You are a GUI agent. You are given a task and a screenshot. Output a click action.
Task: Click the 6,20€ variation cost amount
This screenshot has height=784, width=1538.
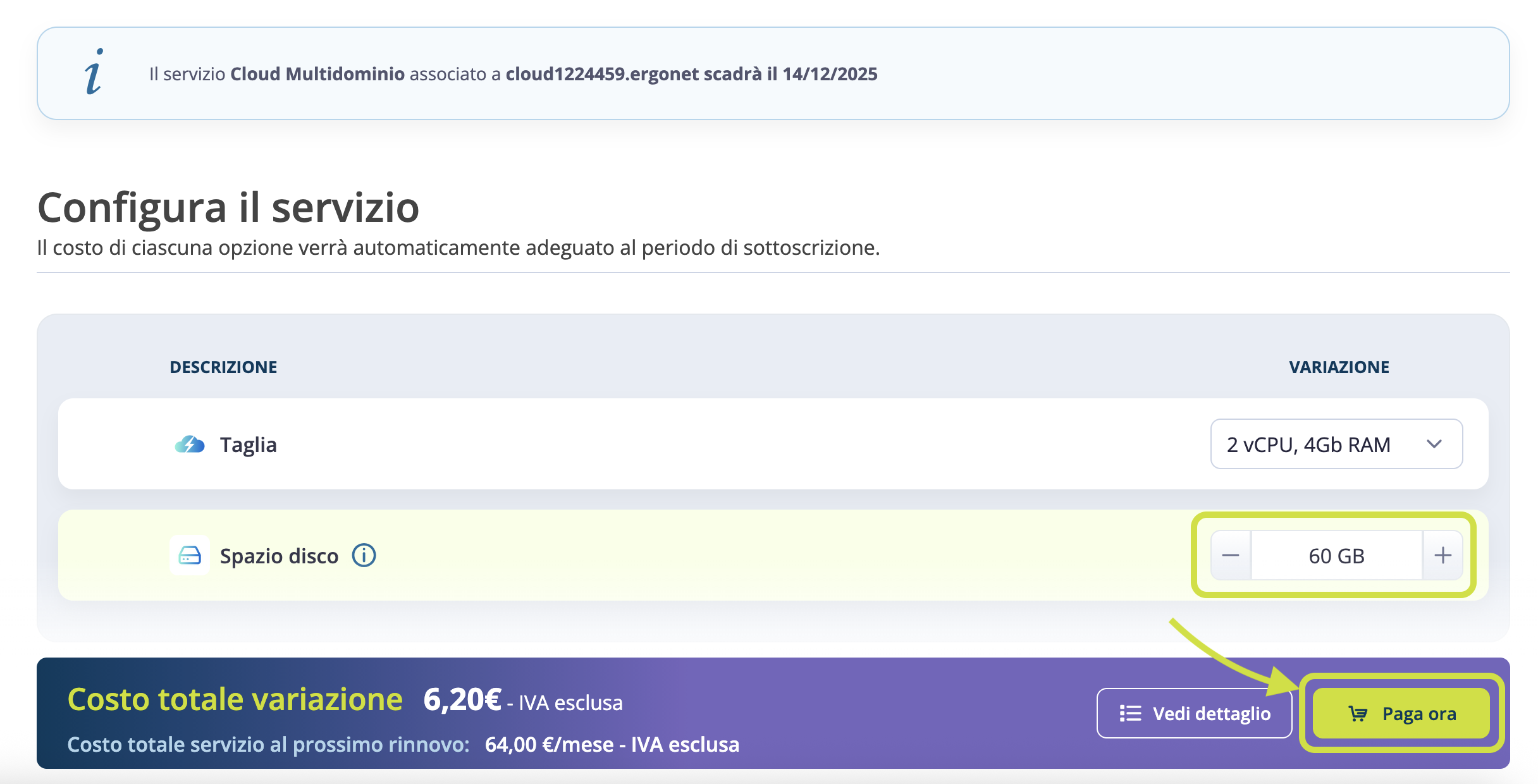click(462, 700)
